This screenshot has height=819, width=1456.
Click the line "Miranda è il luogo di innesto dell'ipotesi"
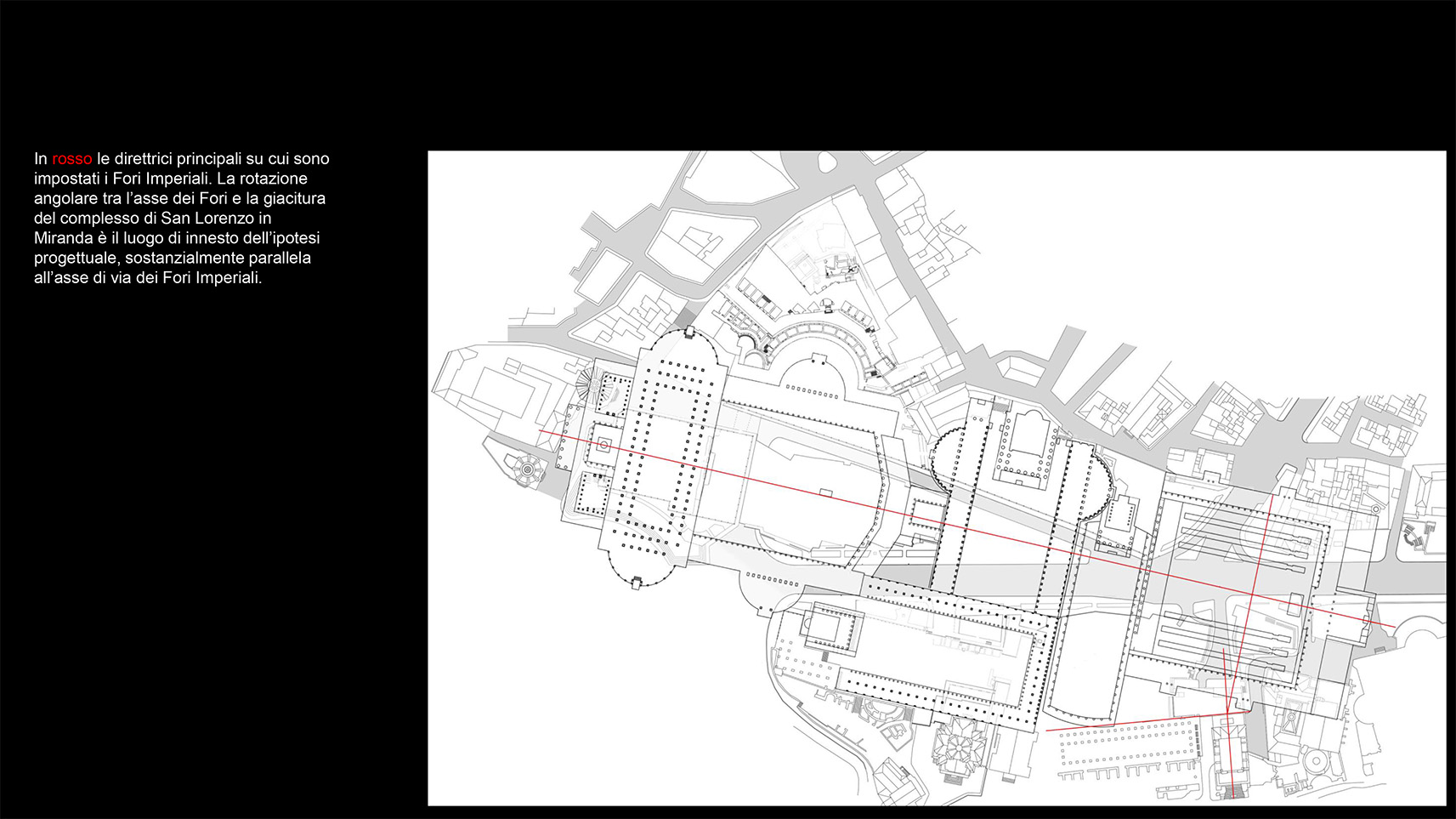(177, 238)
